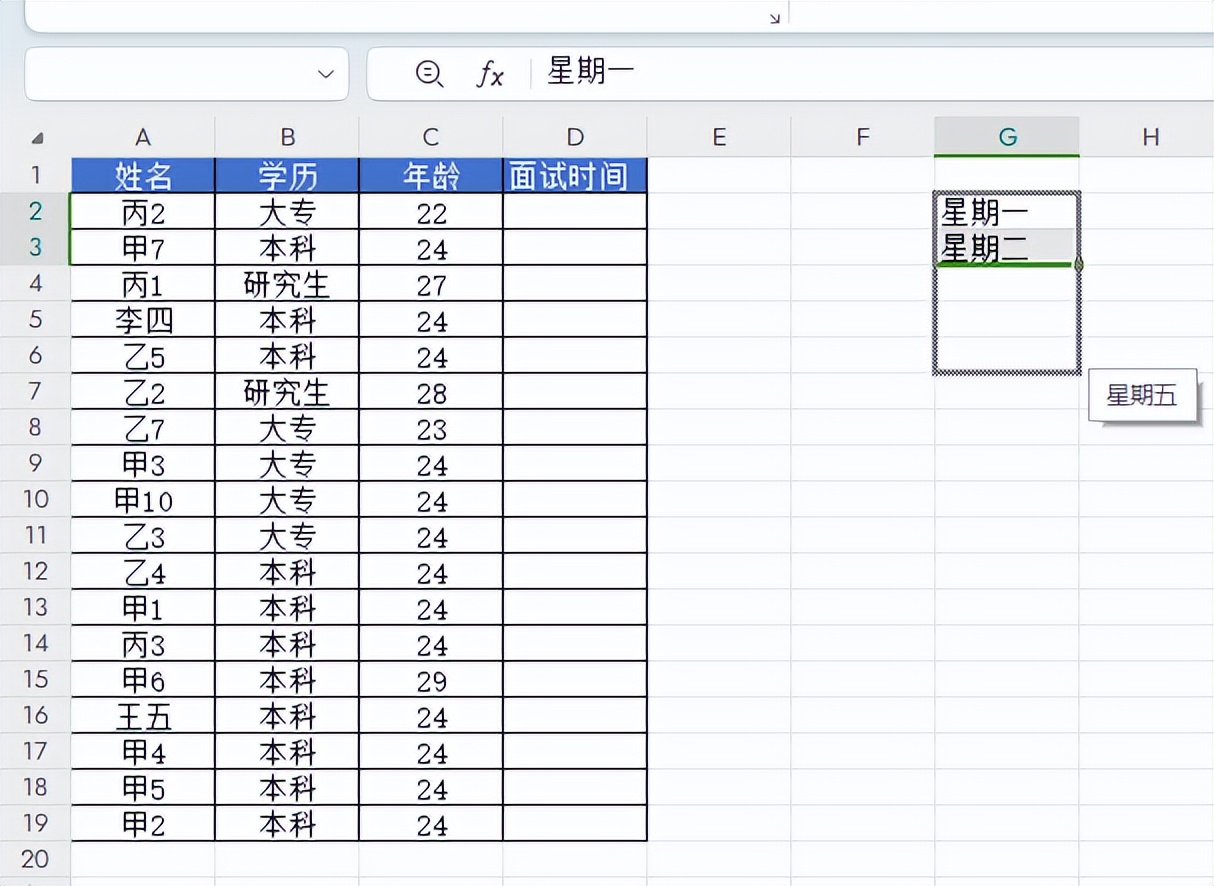Select the name cell 甲10
The height and width of the screenshot is (886, 1214).
click(x=143, y=500)
